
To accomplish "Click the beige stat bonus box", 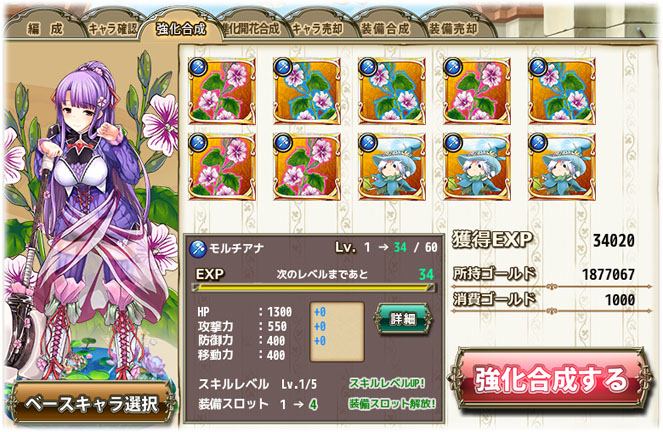I will pos(337,331).
